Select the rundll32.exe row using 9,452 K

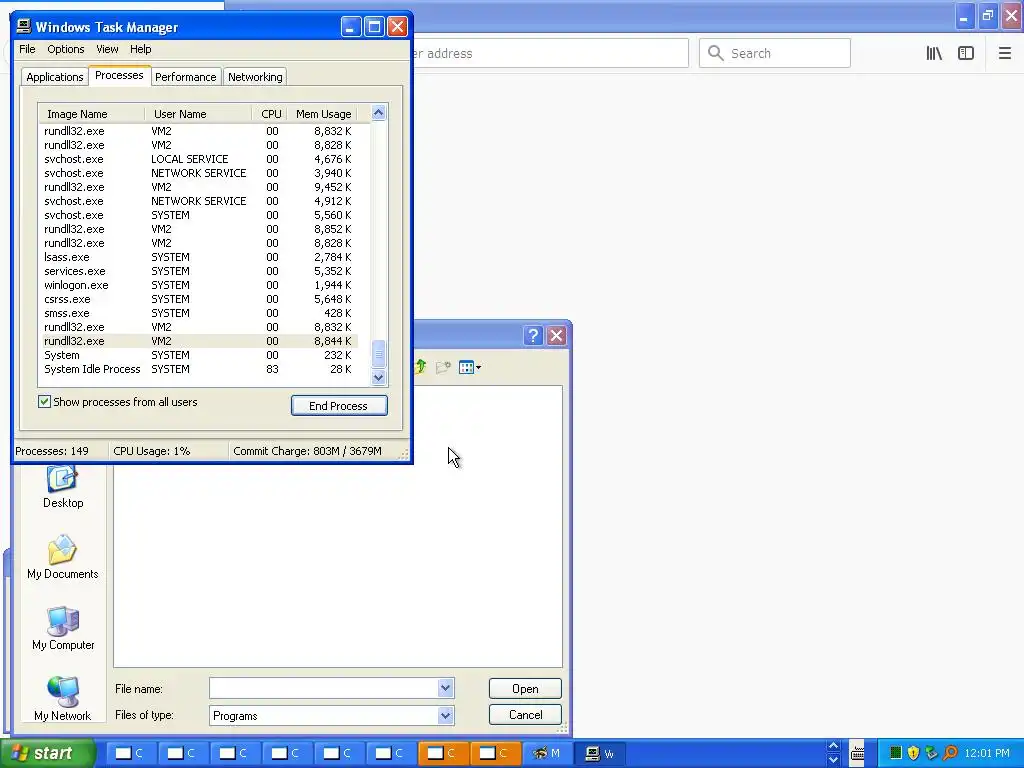point(199,187)
